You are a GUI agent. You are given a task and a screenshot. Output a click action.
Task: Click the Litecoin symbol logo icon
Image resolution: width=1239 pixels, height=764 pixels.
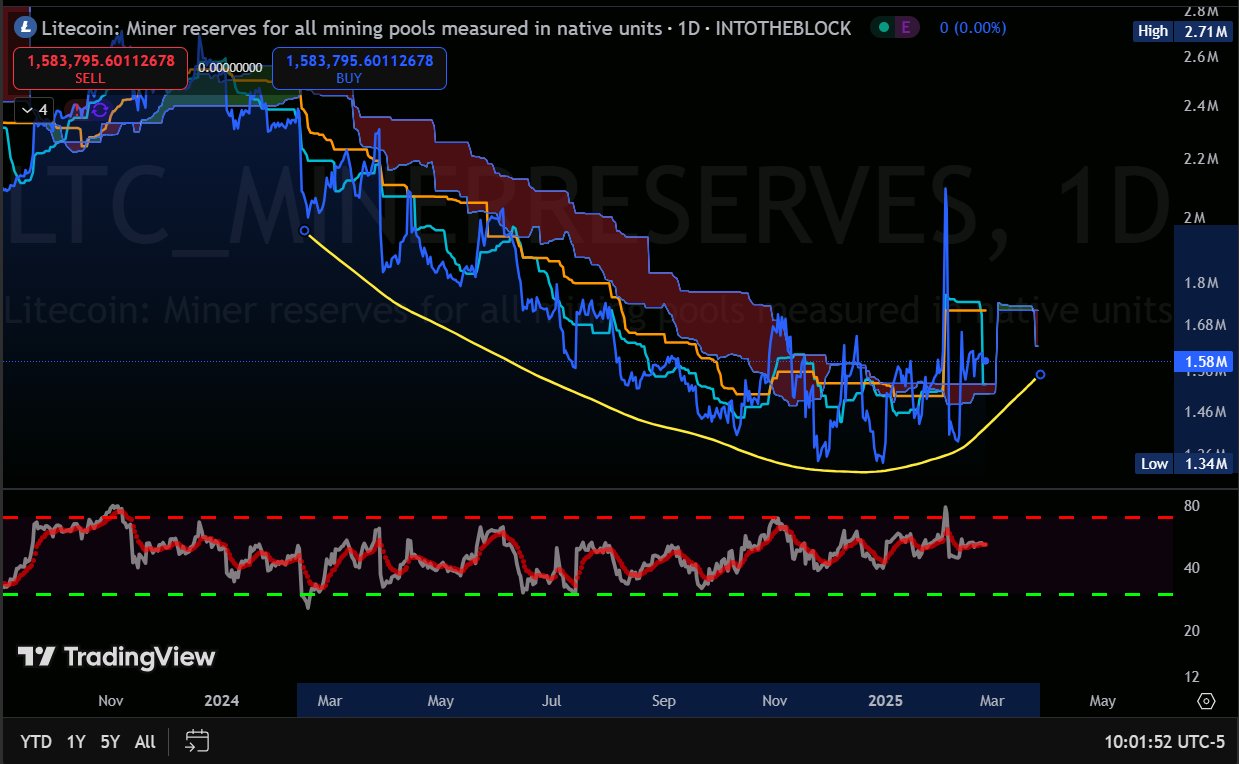coord(24,29)
